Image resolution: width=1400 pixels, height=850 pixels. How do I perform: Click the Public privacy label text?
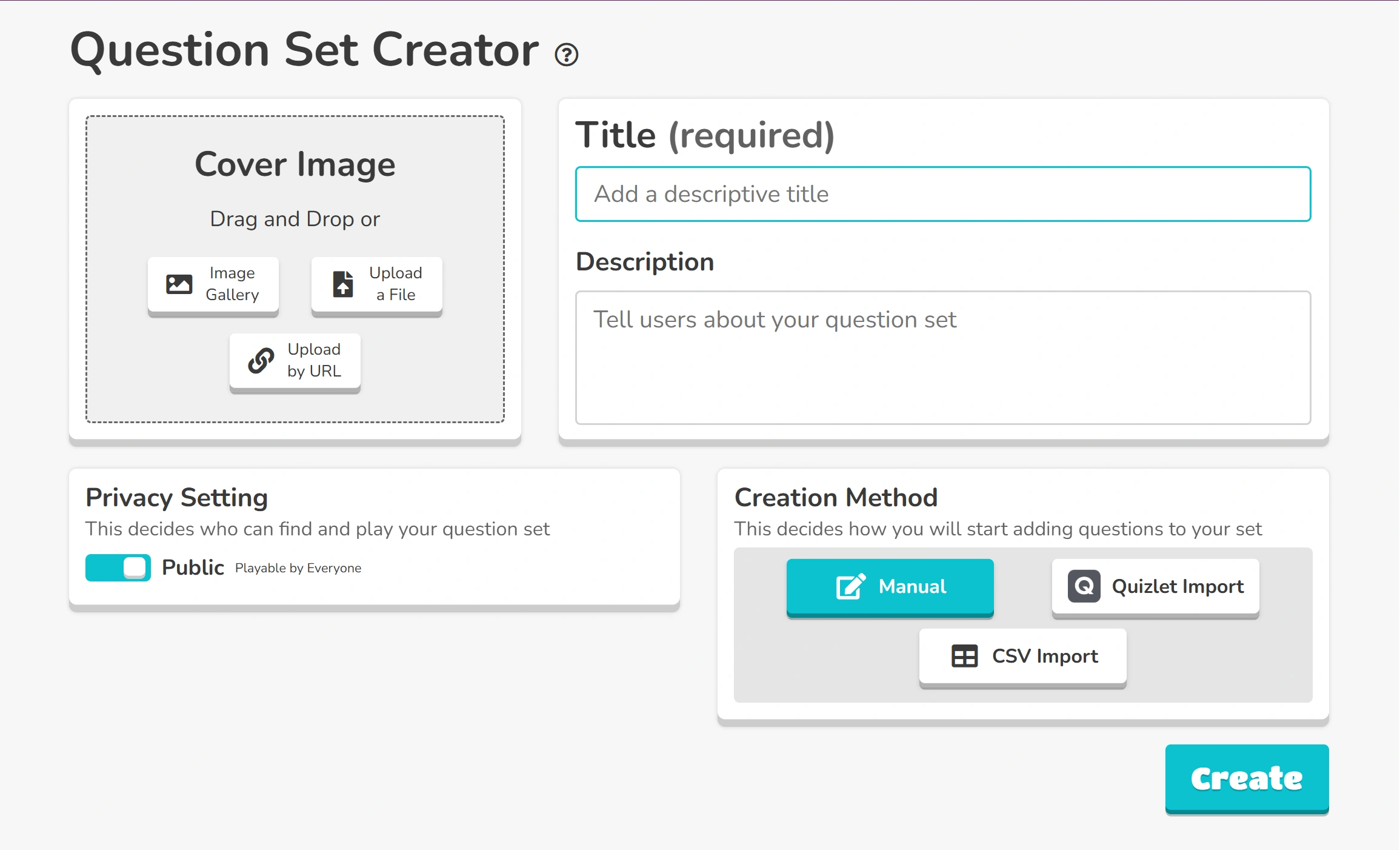click(193, 567)
